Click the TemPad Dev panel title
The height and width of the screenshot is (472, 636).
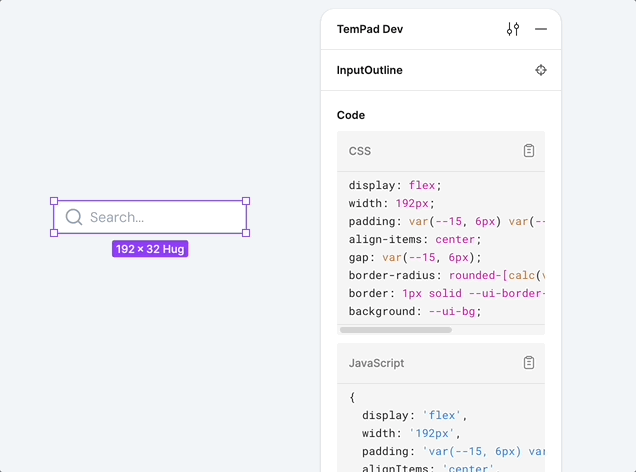click(370, 29)
